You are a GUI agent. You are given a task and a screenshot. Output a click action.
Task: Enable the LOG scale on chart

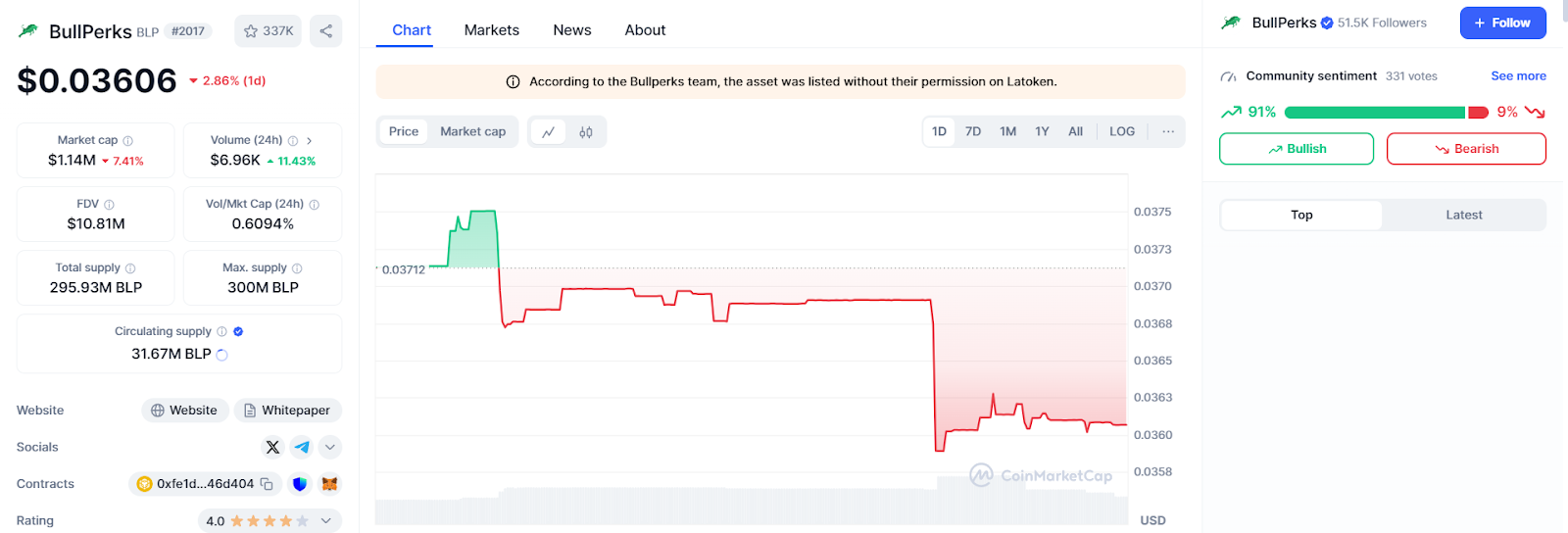pyautogui.click(x=1121, y=131)
